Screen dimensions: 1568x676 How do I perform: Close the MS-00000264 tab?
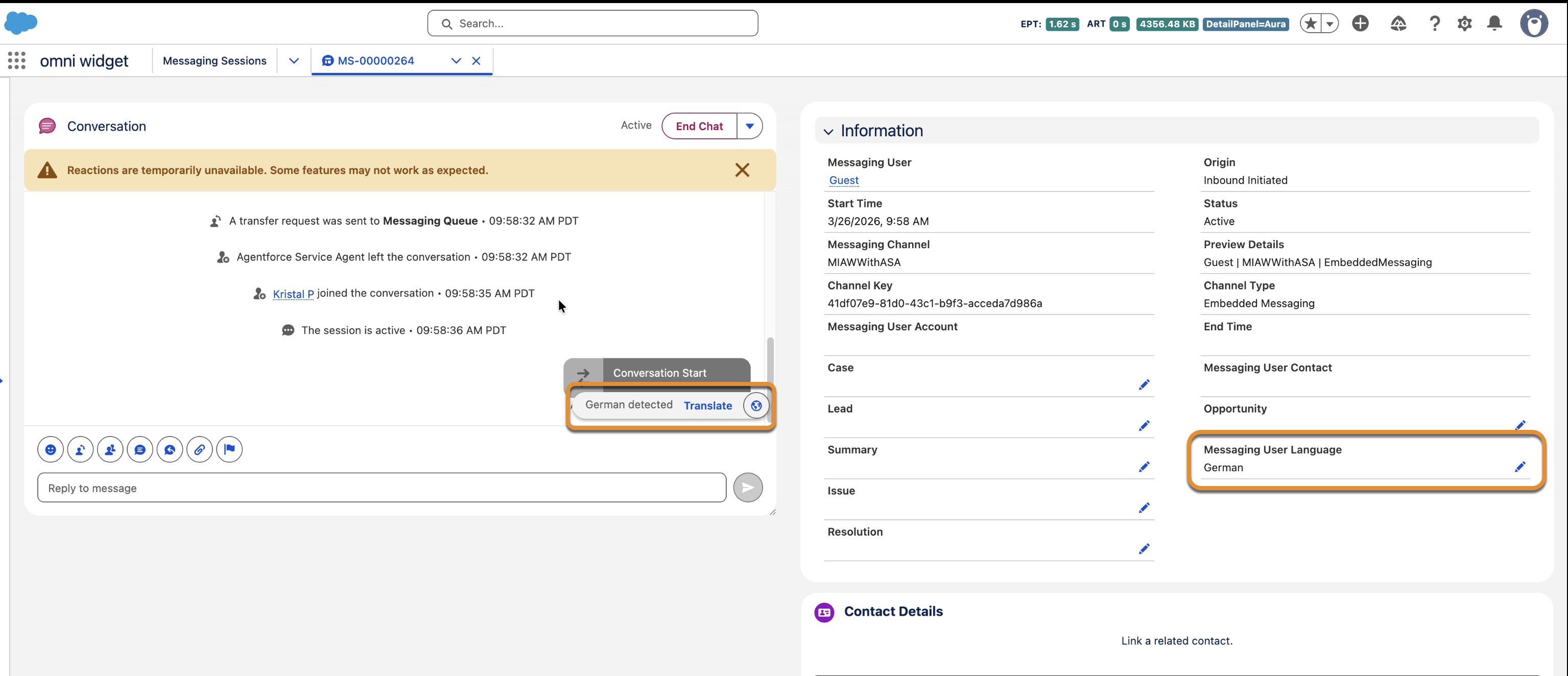[x=476, y=60]
